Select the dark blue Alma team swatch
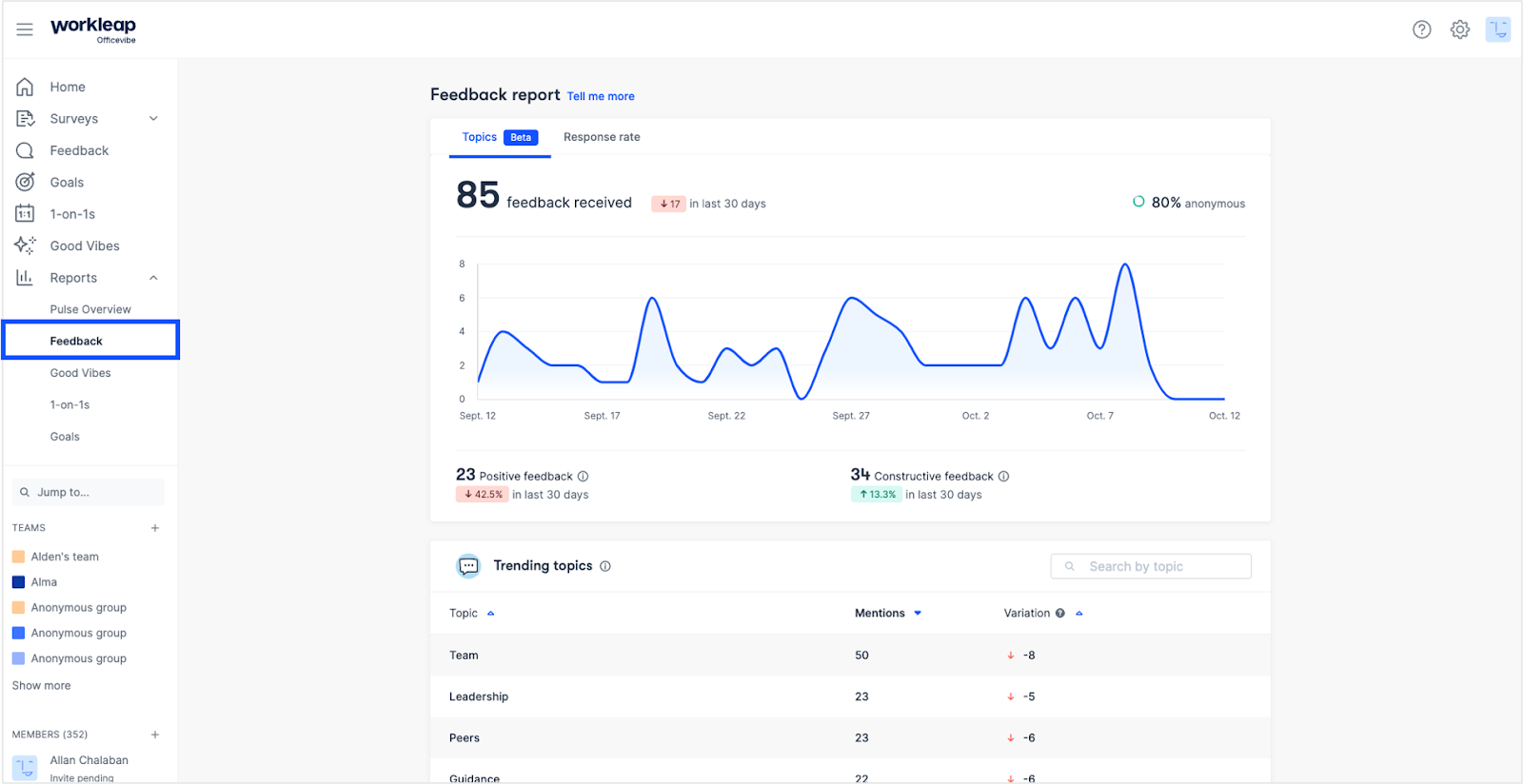1523x784 pixels. point(18,582)
